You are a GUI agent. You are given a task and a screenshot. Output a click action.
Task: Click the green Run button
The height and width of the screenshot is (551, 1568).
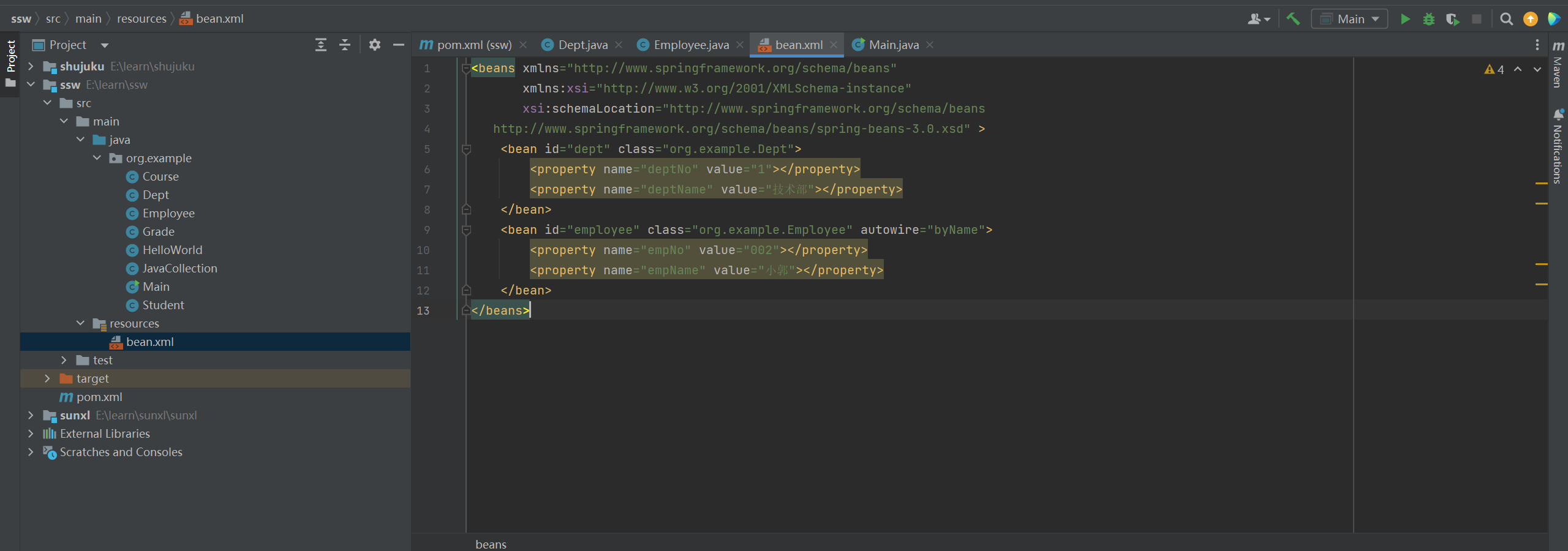1405,19
